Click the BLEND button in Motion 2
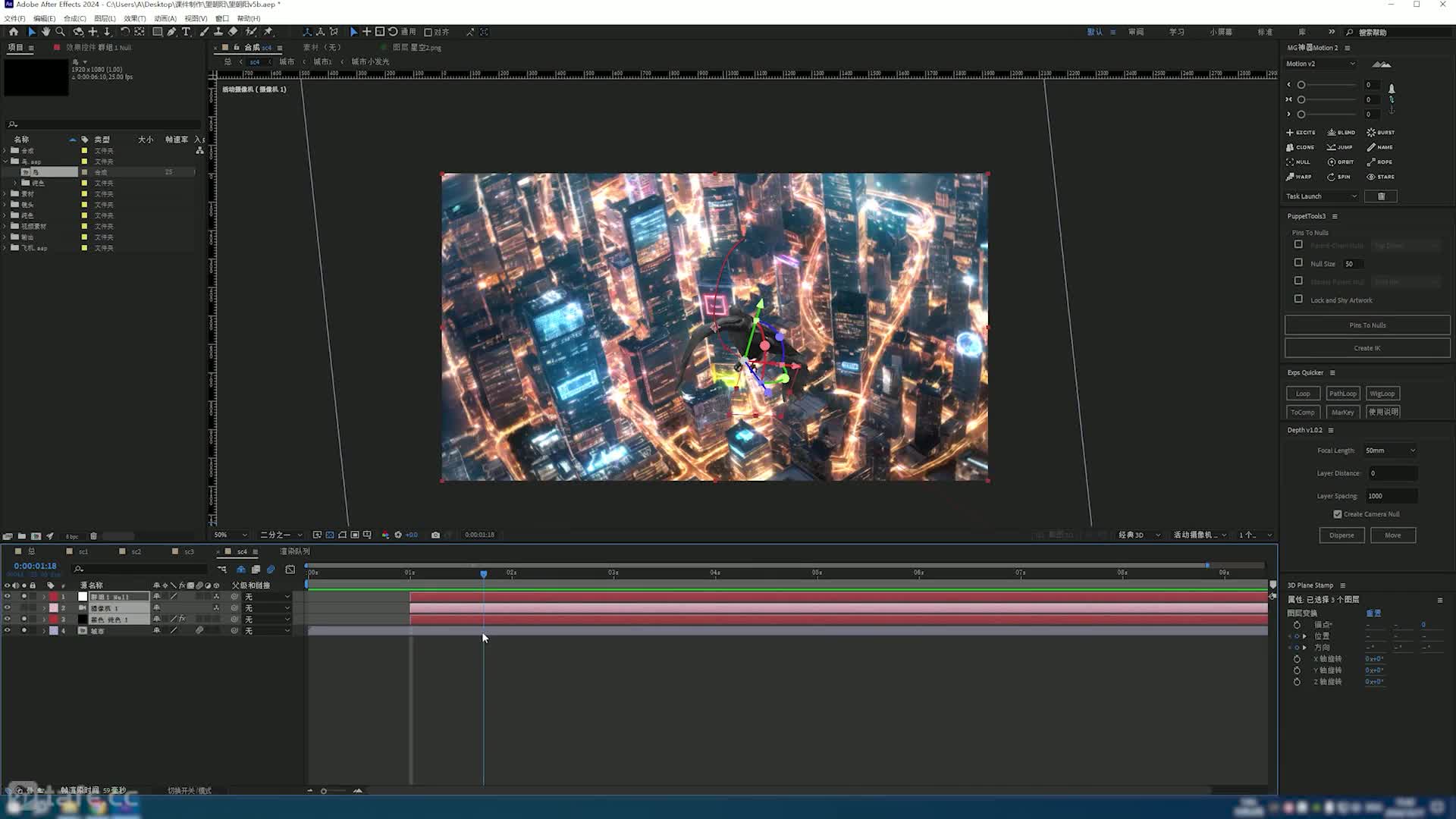1456x819 pixels. click(1341, 133)
